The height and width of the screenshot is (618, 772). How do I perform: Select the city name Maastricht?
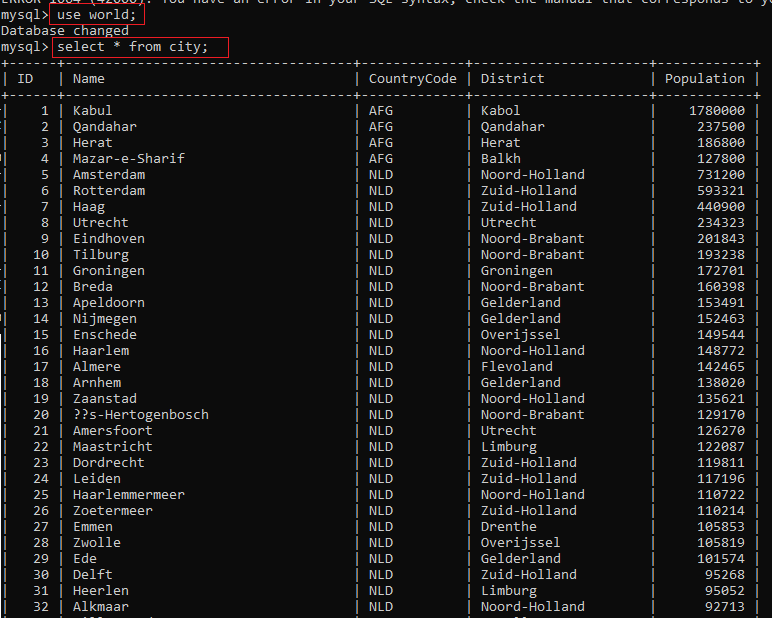click(113, 447)
